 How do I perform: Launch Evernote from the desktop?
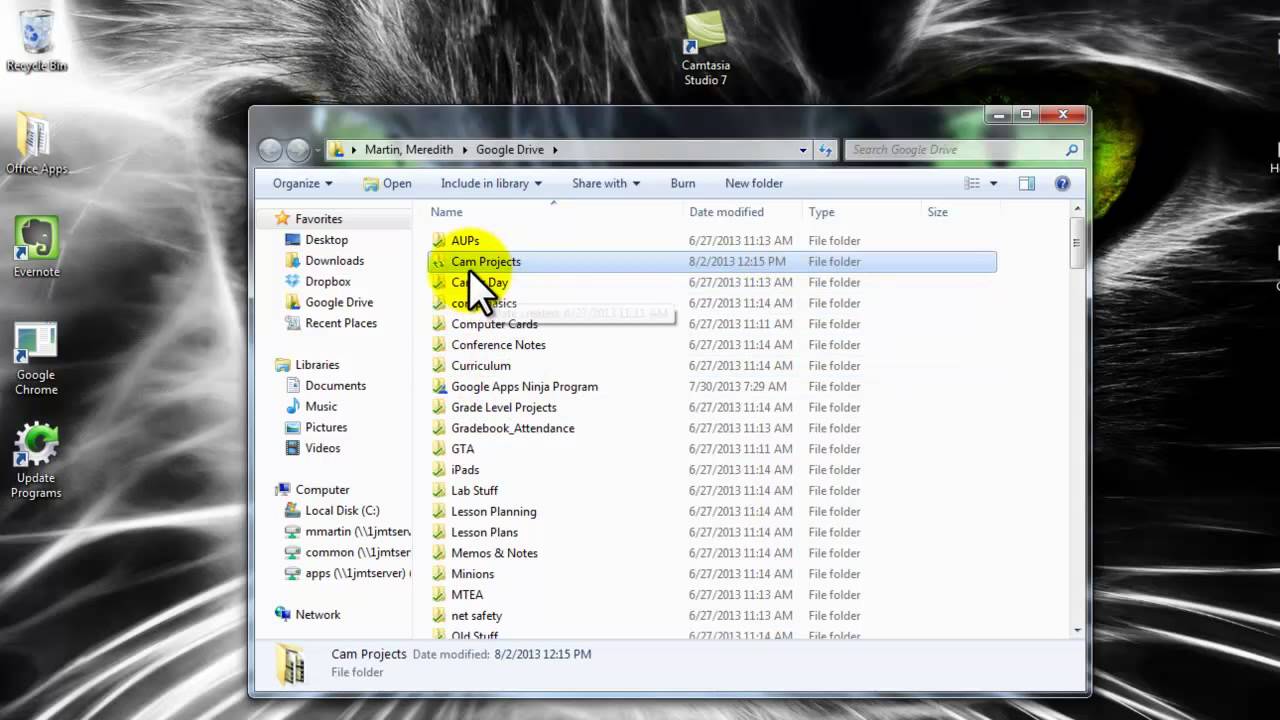[36, 246]
